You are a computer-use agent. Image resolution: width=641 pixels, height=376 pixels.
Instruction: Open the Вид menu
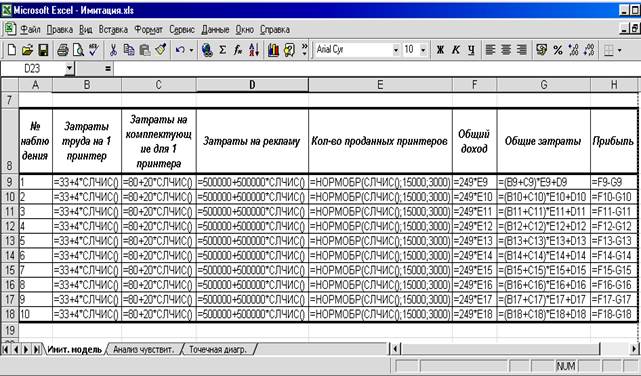(x=86, y=29)
